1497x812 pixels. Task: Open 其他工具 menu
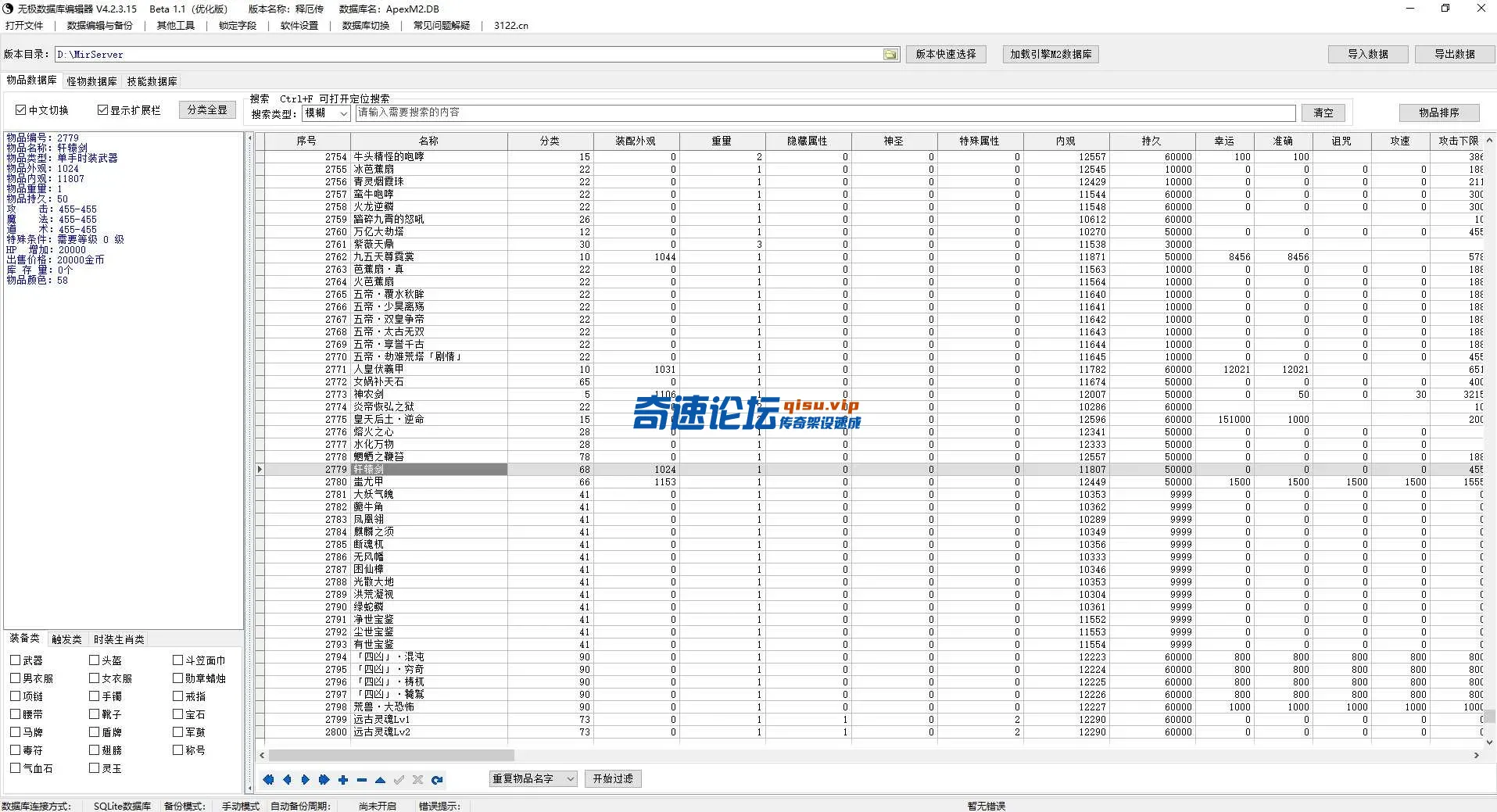[x=176, y=26]
